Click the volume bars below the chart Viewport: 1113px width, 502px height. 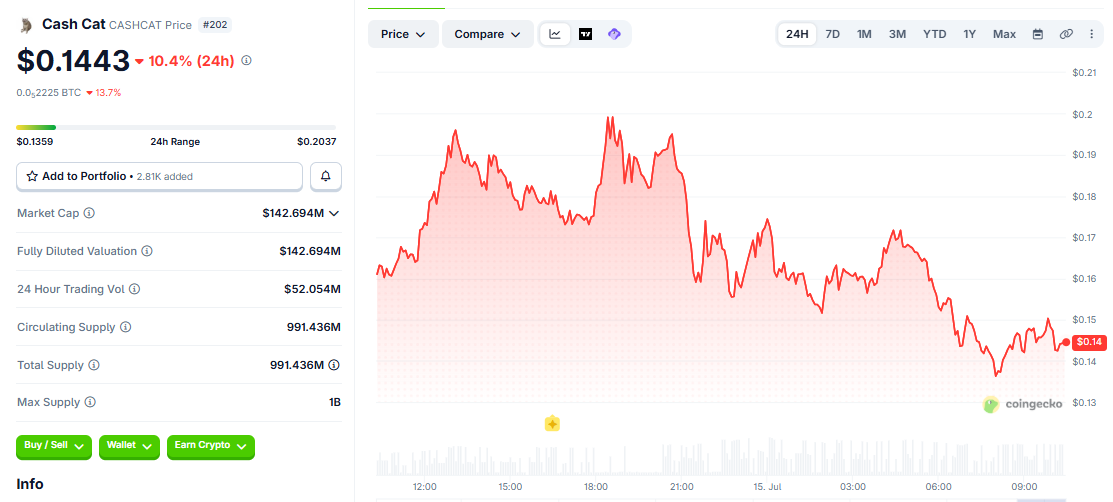[720, 459]
